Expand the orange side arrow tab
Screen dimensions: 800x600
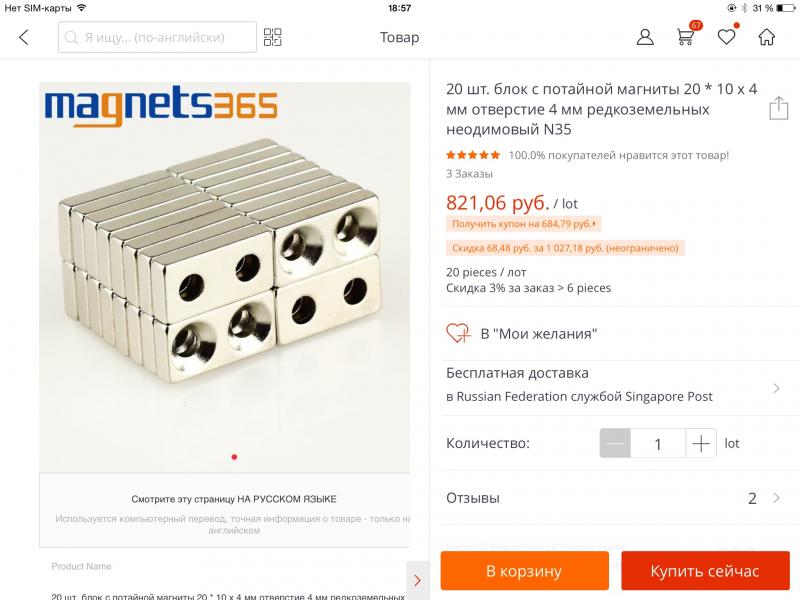pos(417,580)
